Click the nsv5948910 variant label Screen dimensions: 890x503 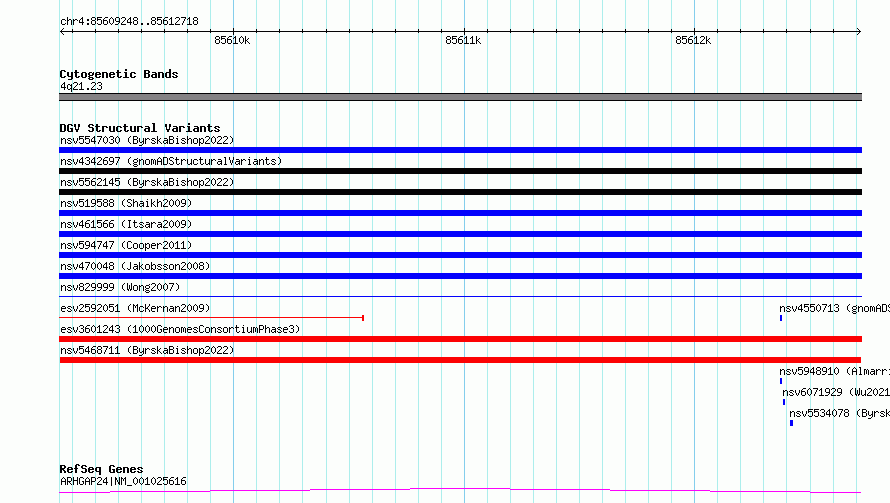[x=834, y=371]
